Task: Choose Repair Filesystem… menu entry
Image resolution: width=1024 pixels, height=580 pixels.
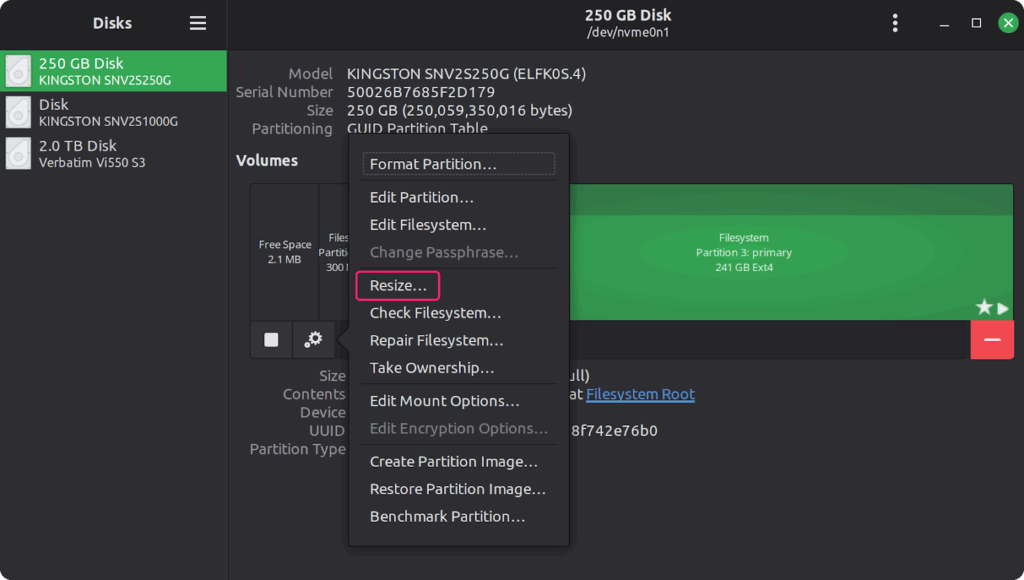Action: coord(459,340)
